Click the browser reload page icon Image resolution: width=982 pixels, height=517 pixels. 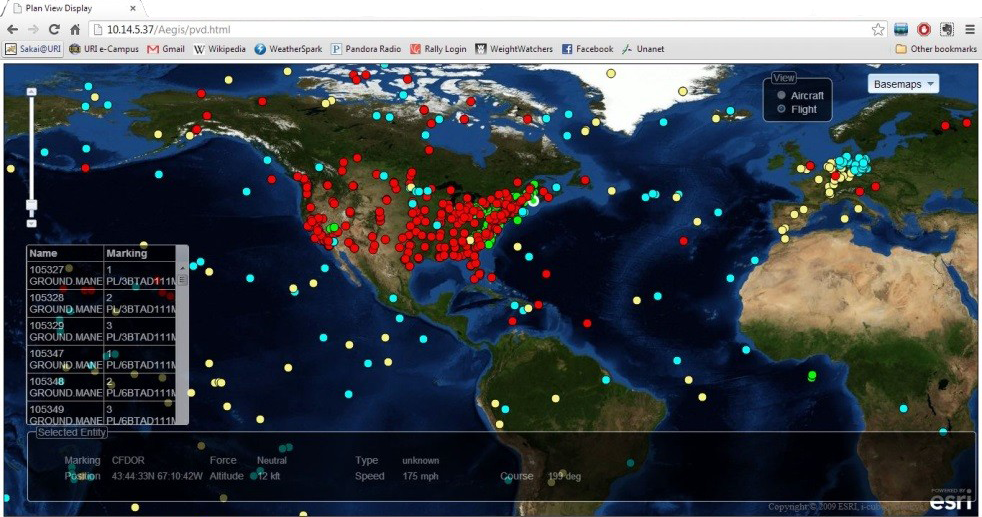(54, 30)
